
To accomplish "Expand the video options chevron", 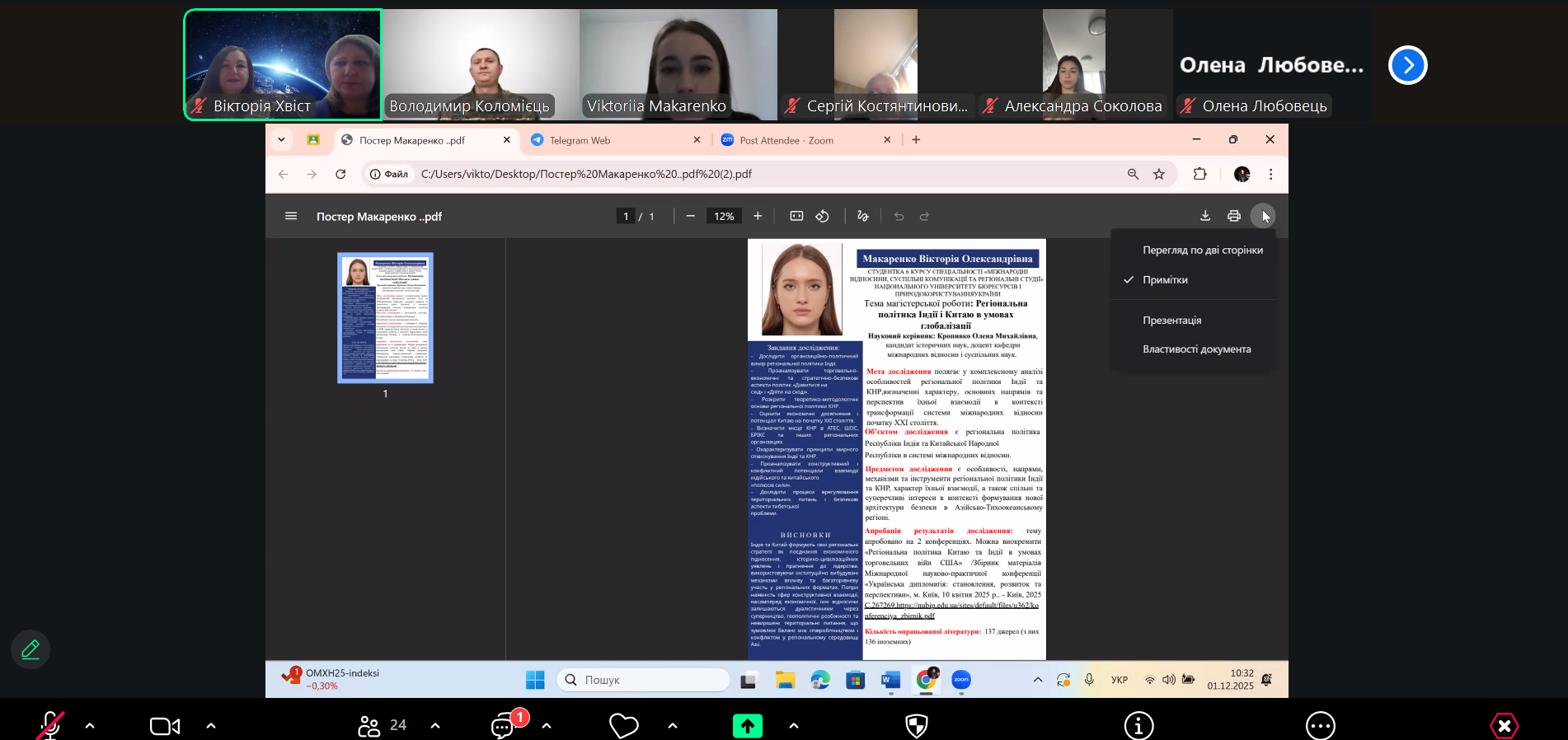I will tap(211, 726).
